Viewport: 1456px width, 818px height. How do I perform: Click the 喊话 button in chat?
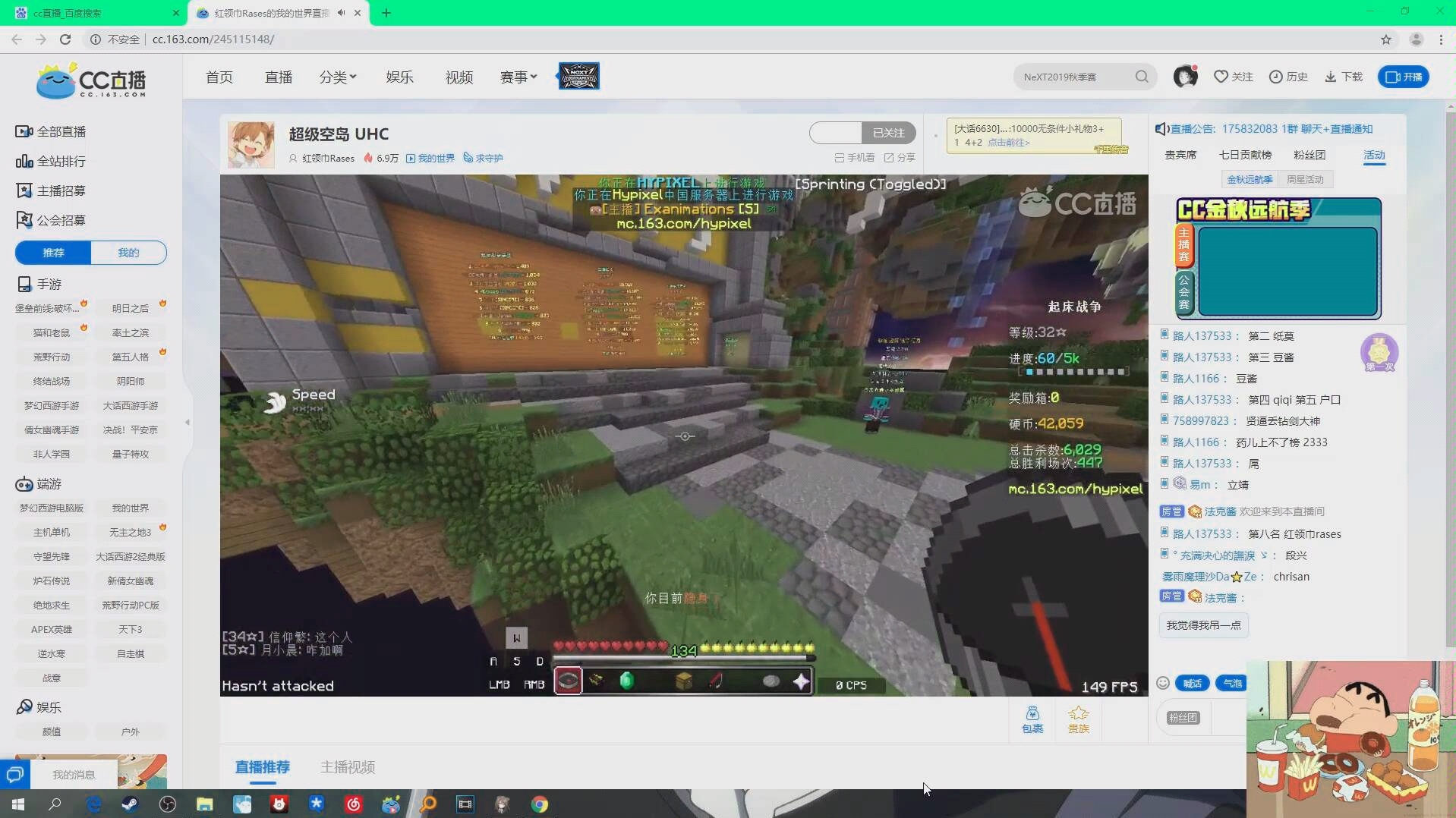coord(1192,683)
